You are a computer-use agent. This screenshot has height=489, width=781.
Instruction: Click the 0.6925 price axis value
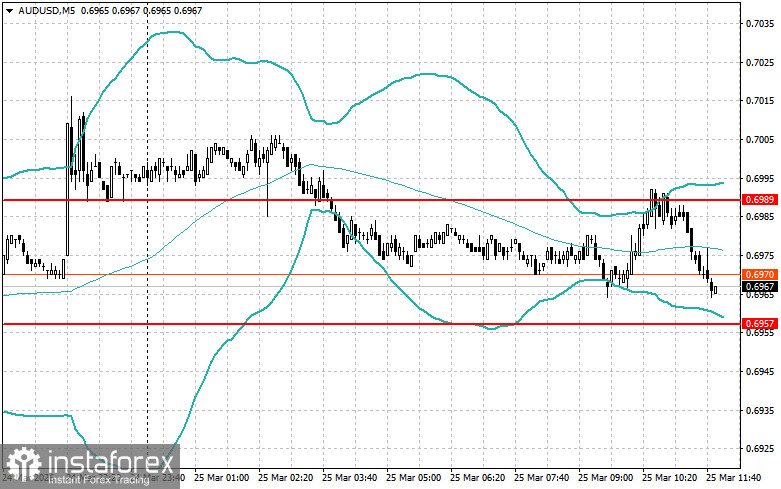pos(760,449)
